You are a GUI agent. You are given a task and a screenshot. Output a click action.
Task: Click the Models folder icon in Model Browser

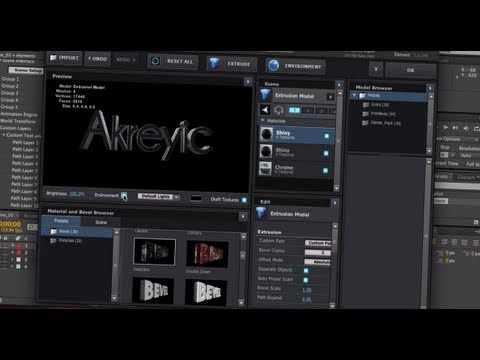[x=362, y=95]
